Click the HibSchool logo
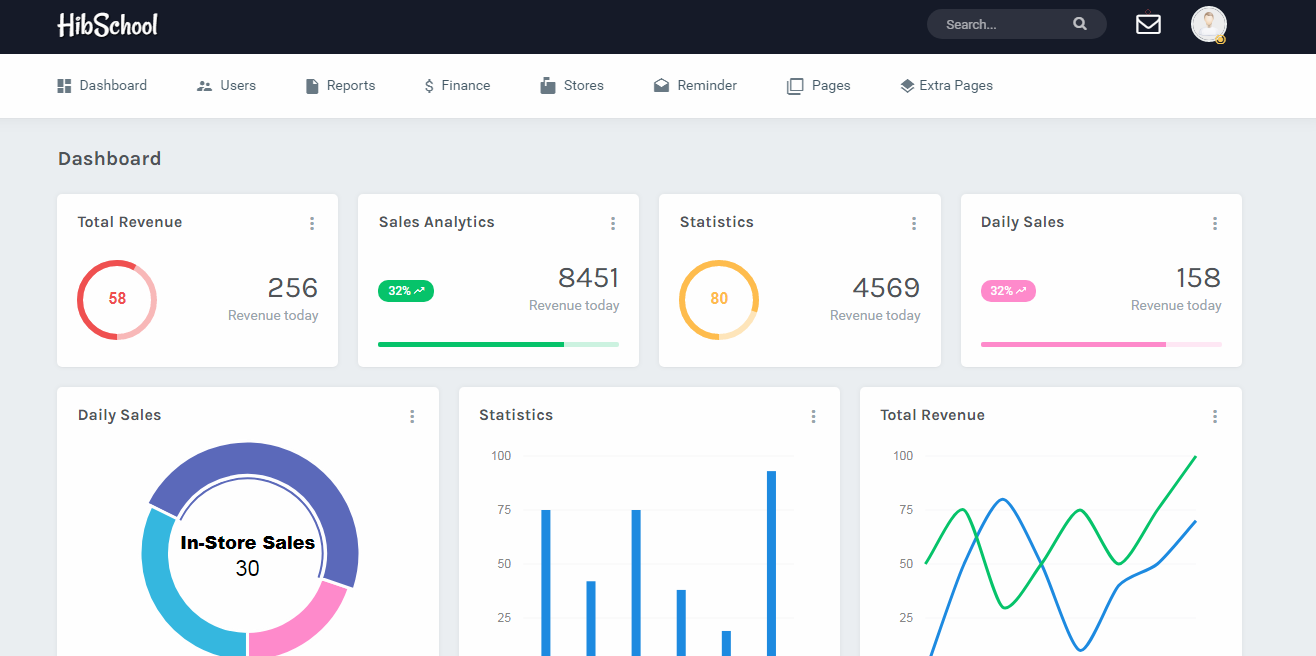Viewport: 1316px width, 656px height. [107, 24]
